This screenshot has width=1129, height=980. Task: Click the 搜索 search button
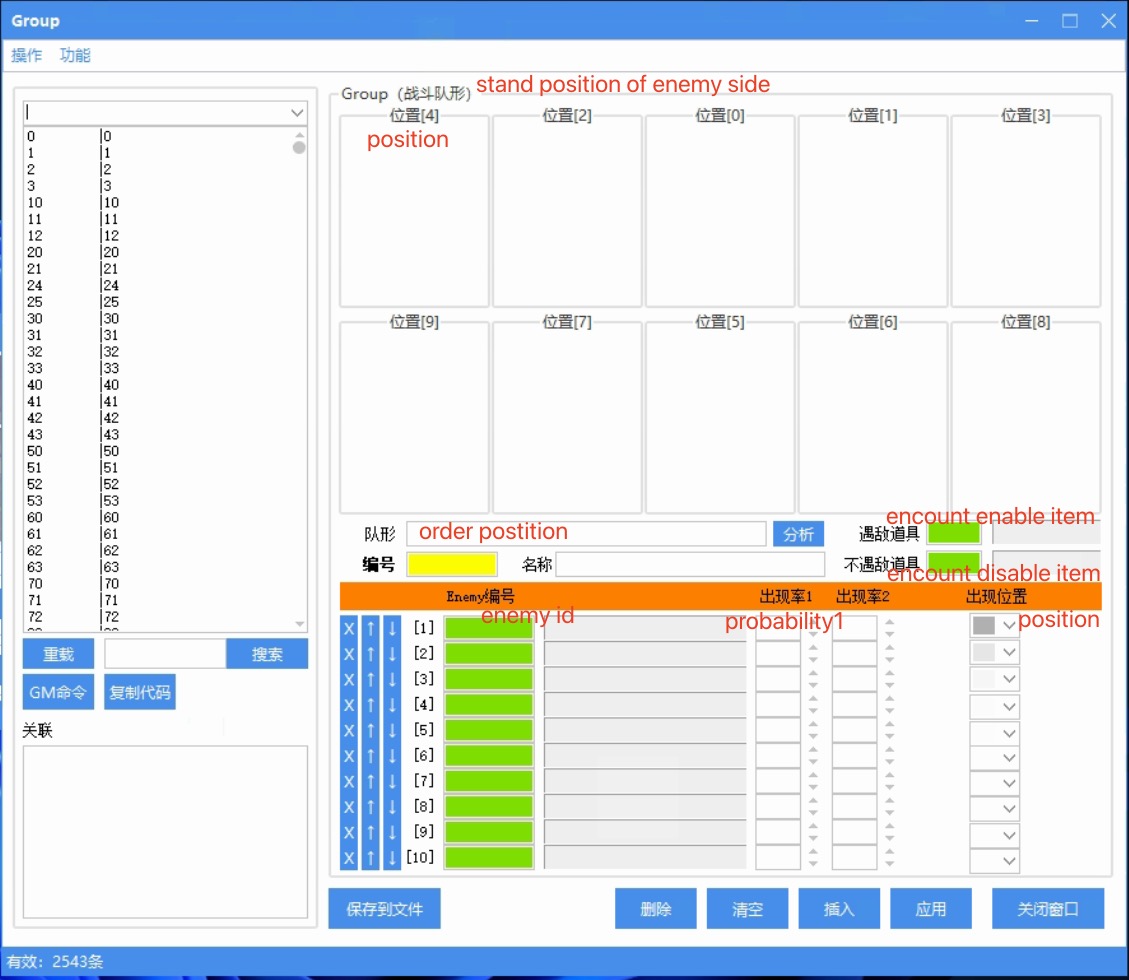[267, 654]
